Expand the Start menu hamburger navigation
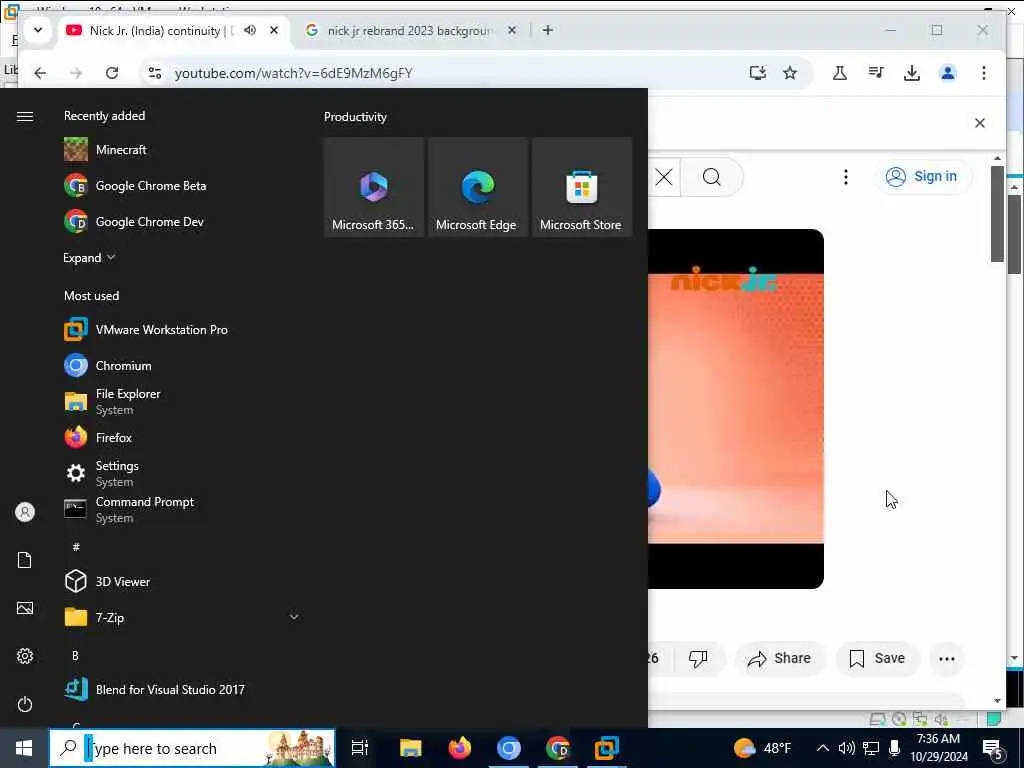 point(25,116)
